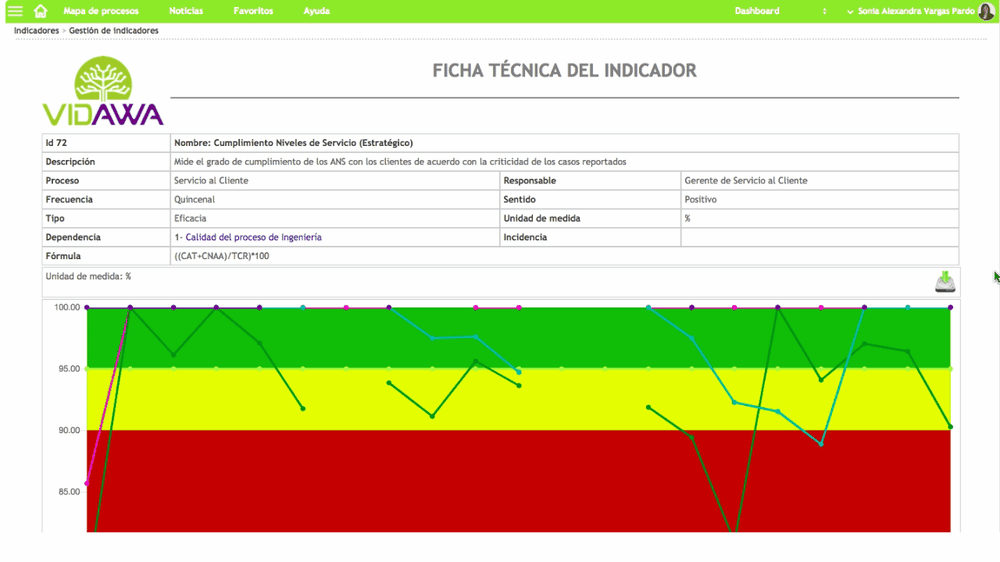
Task: Click the 85.00 y-axis label
Action: coord(70,491)
